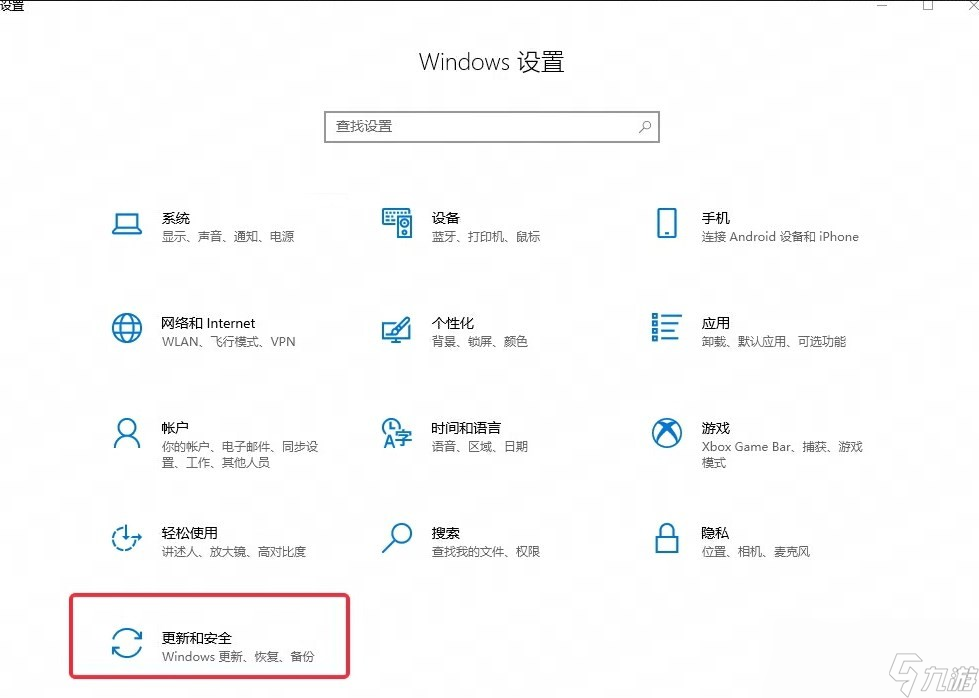Open the 系统 laptop icon

[x=127, y=224]
